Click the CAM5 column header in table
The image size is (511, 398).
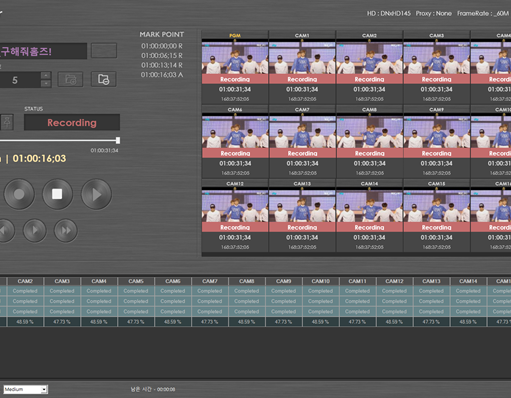[136, 281]
